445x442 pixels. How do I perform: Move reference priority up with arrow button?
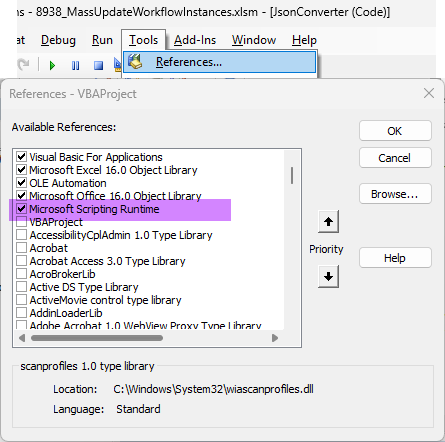(x=328, y=222)
